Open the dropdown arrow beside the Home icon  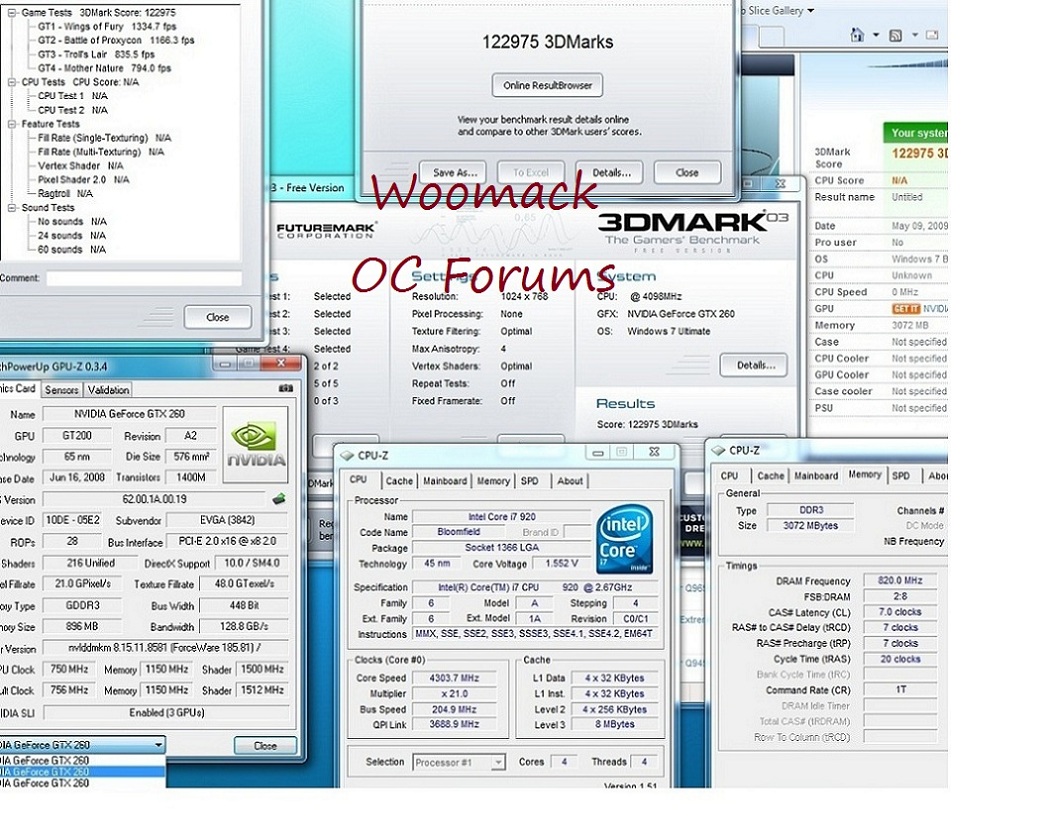click(x=875, y=35)
